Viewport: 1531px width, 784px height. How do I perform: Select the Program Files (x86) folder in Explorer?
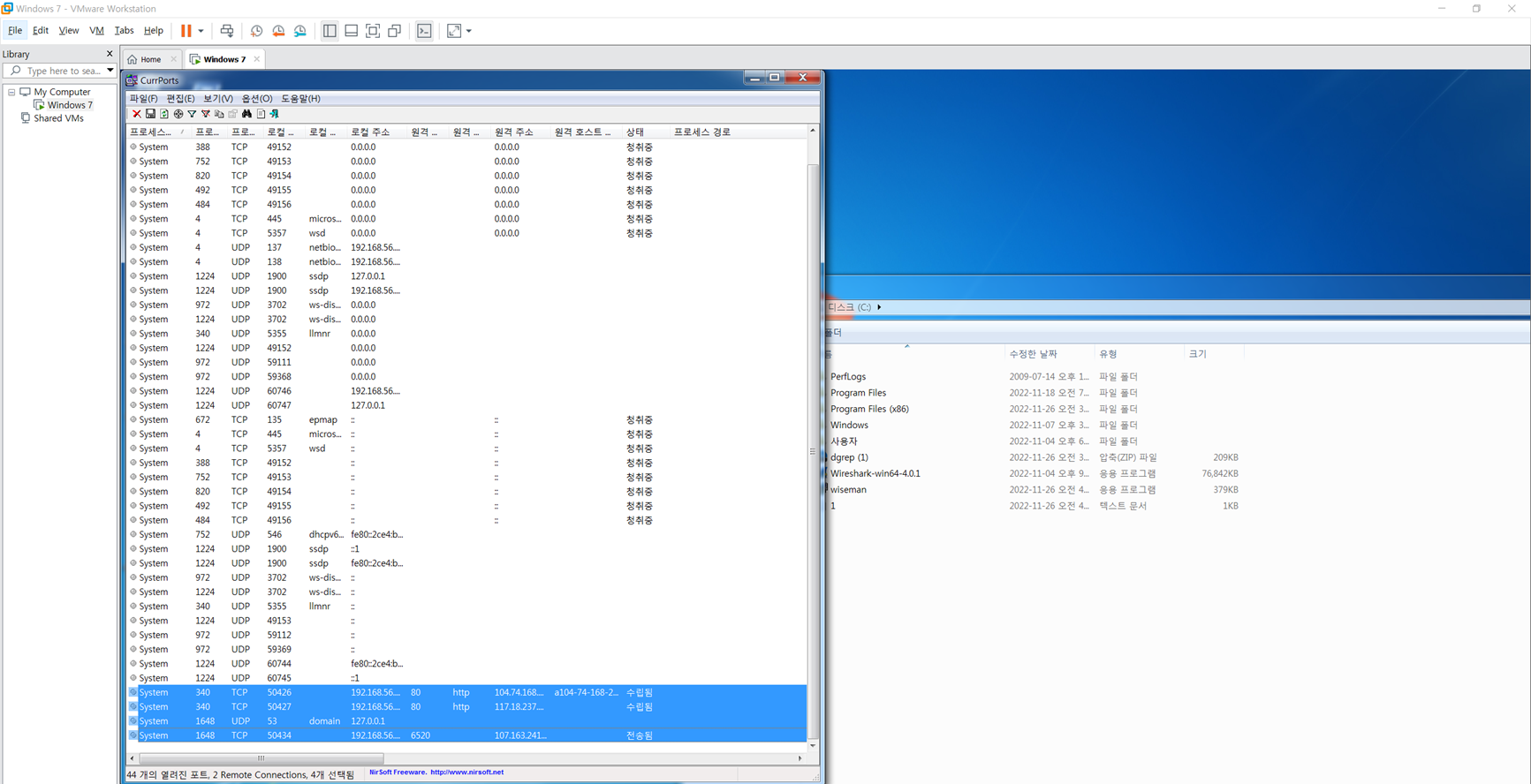(869, 409)
